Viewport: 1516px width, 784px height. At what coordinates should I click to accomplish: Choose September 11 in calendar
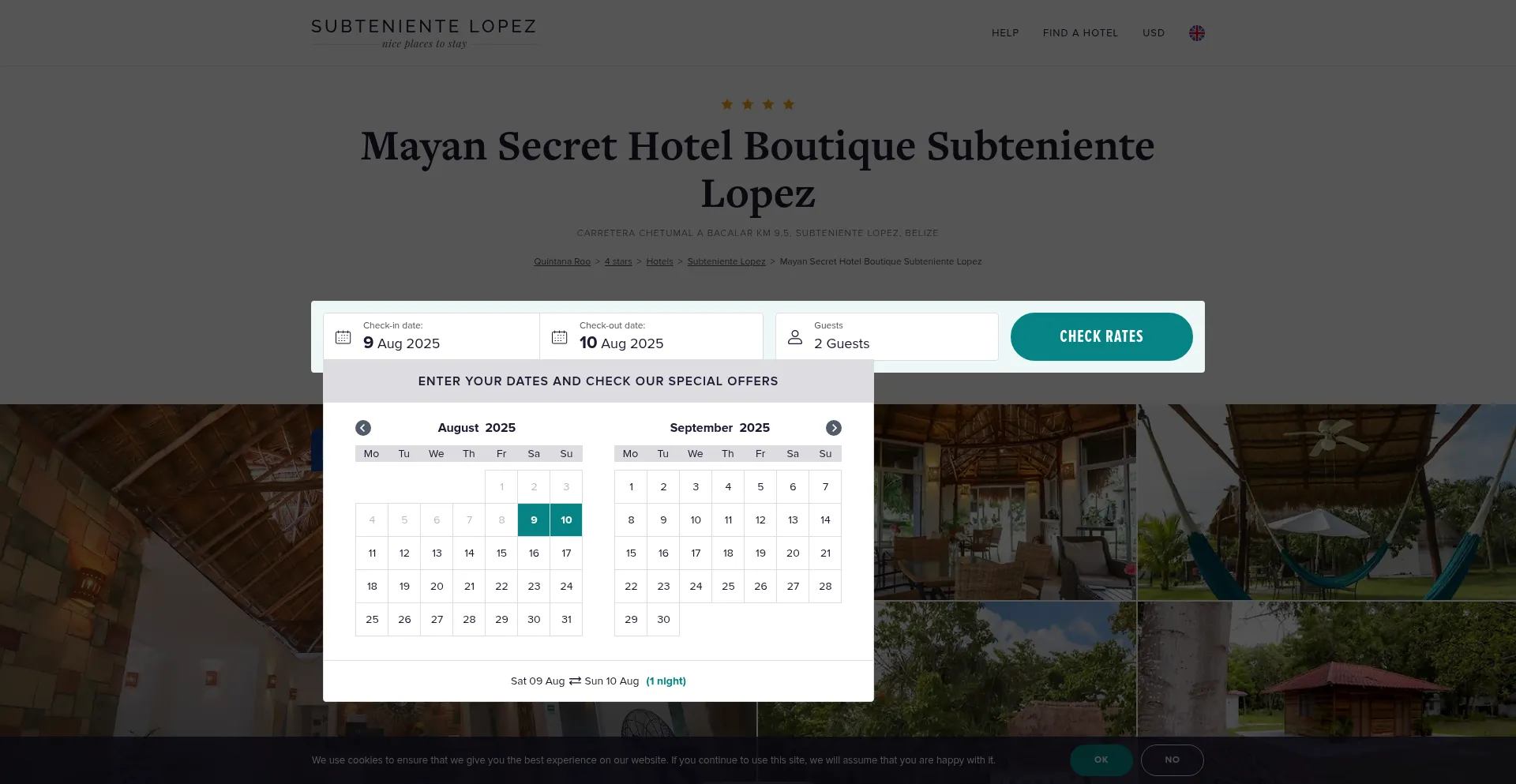click(728, 520)
